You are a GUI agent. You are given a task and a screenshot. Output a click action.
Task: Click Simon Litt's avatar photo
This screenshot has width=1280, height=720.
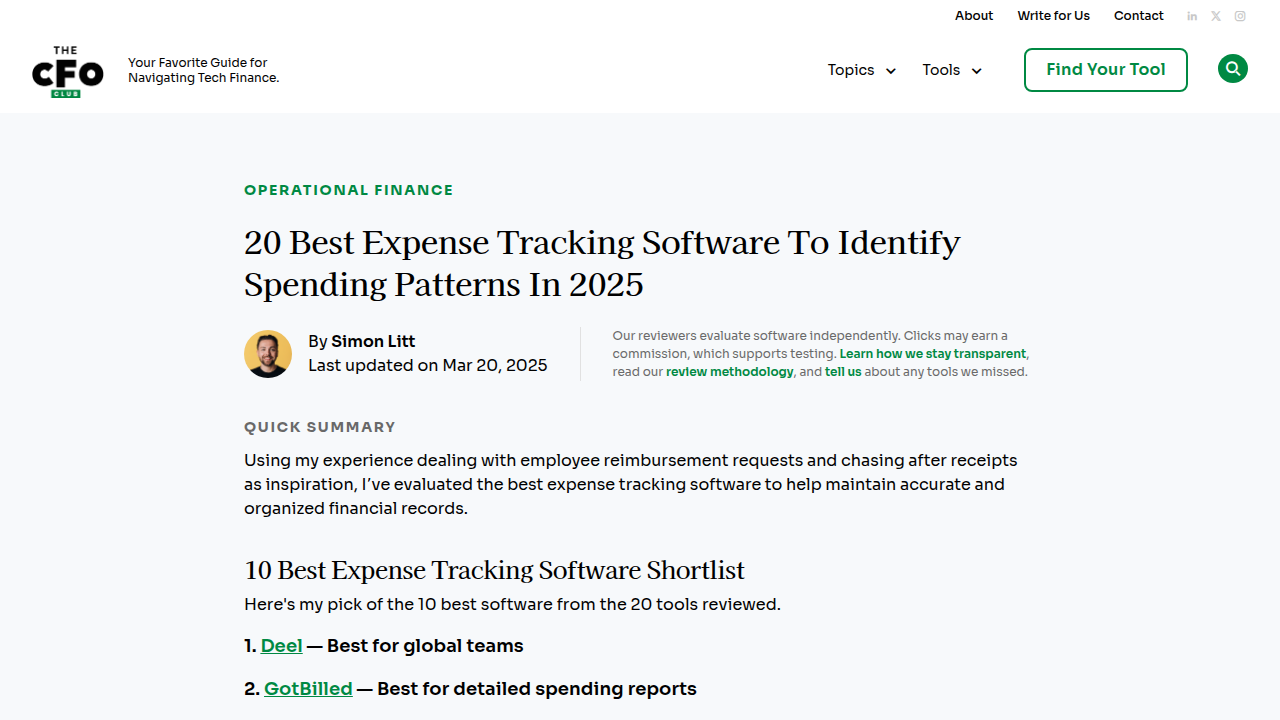(268, 354)
